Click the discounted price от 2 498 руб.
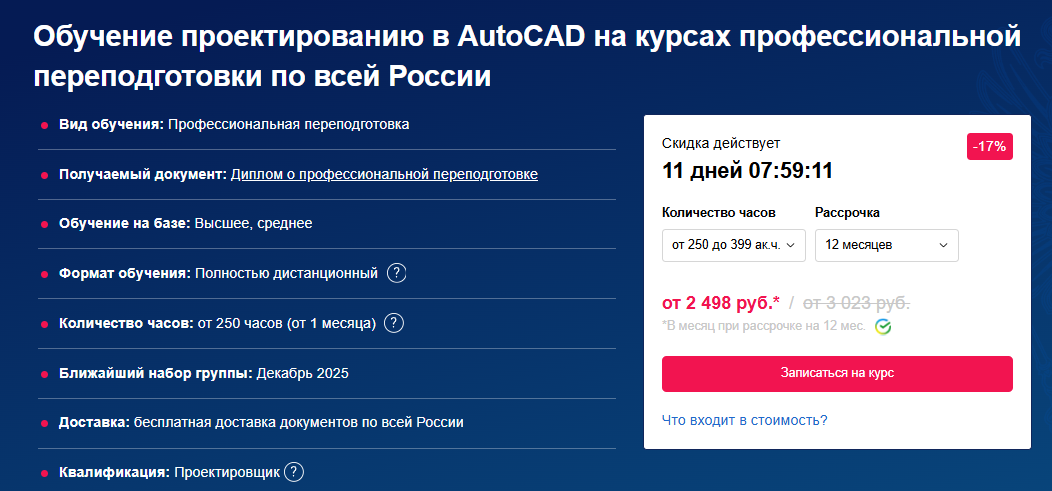This screenshot has width=1052, height=491. (x=721, y=302)
